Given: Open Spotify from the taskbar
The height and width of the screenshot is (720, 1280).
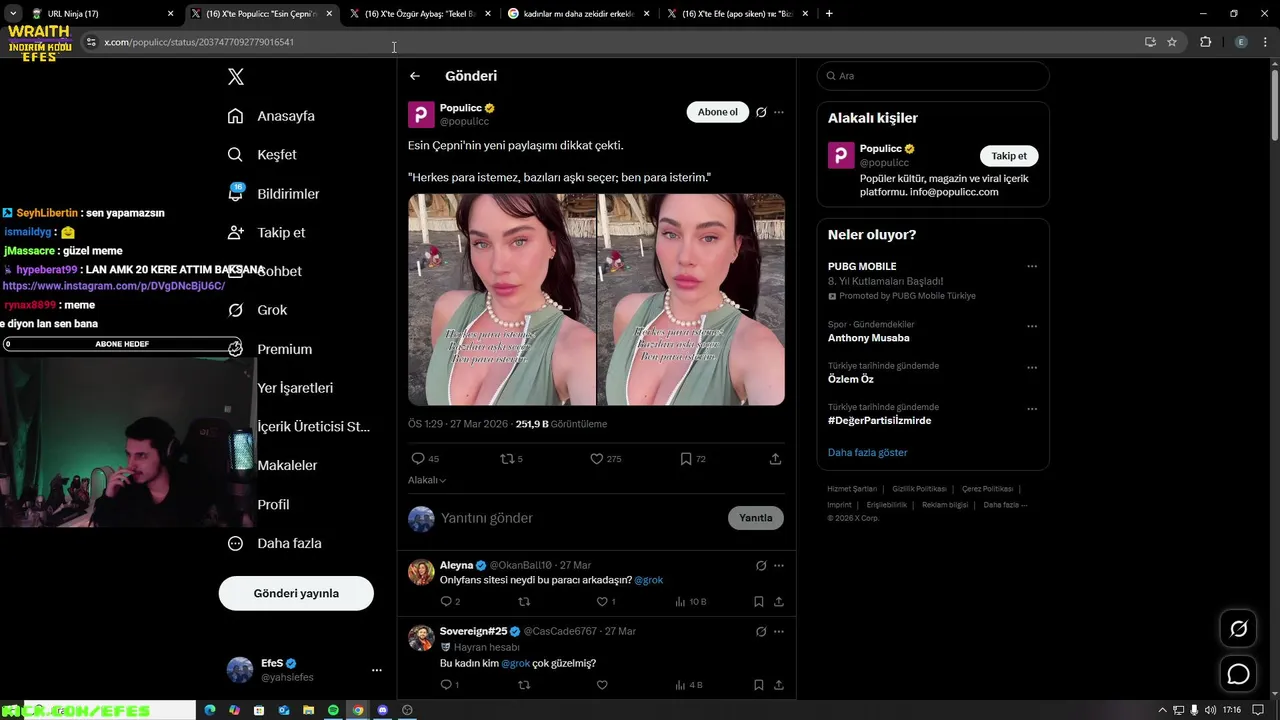Looking at the screenshot, I should 332,710.
